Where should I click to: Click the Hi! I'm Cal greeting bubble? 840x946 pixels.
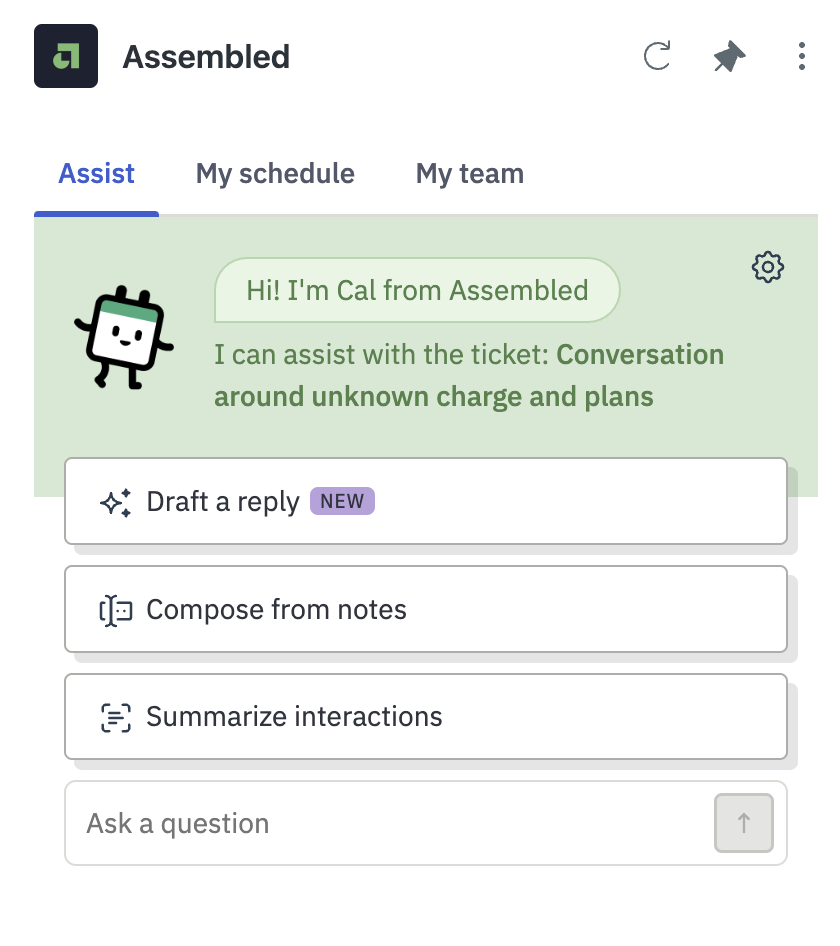click(417, 290)
